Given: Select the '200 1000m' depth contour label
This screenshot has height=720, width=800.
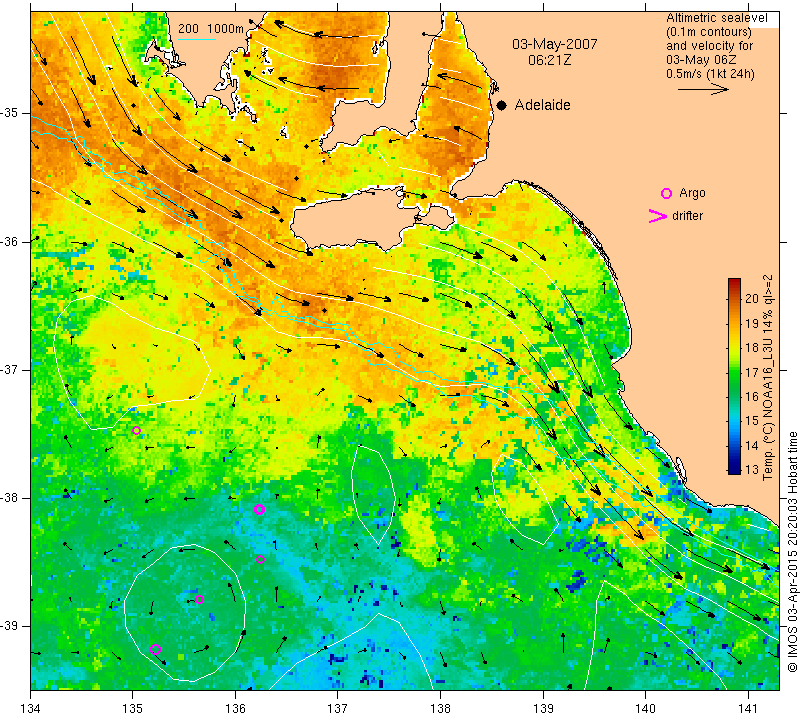Looking at the screenshot, I should [211, 29].
